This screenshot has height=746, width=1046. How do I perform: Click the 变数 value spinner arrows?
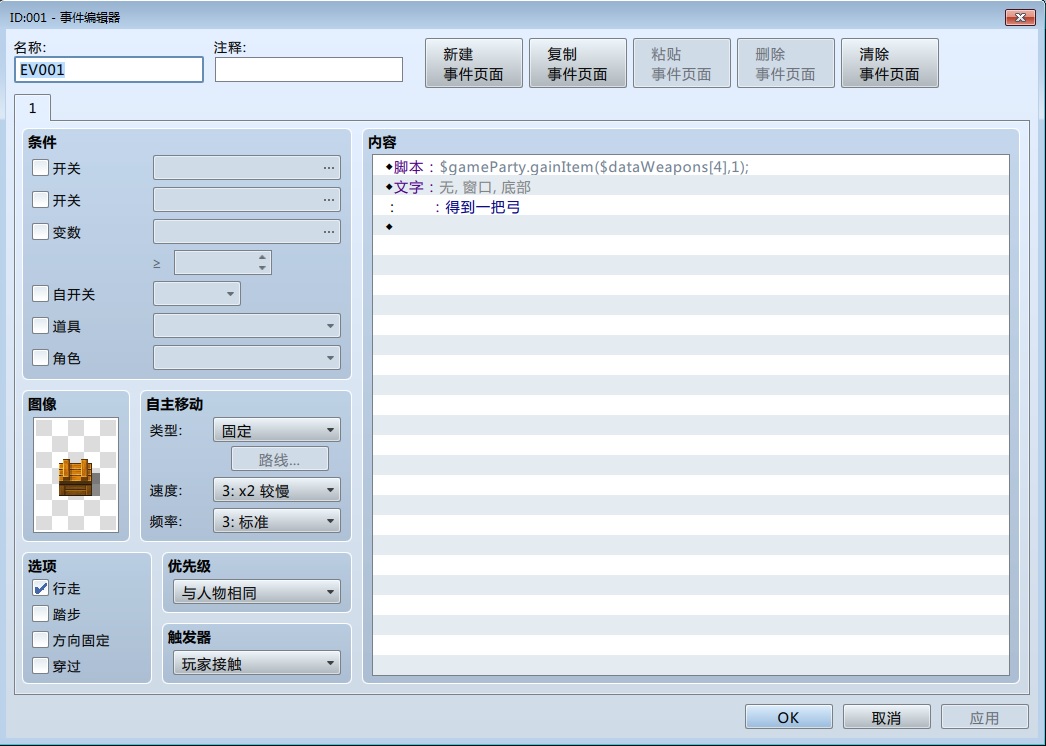pos(263,262)
